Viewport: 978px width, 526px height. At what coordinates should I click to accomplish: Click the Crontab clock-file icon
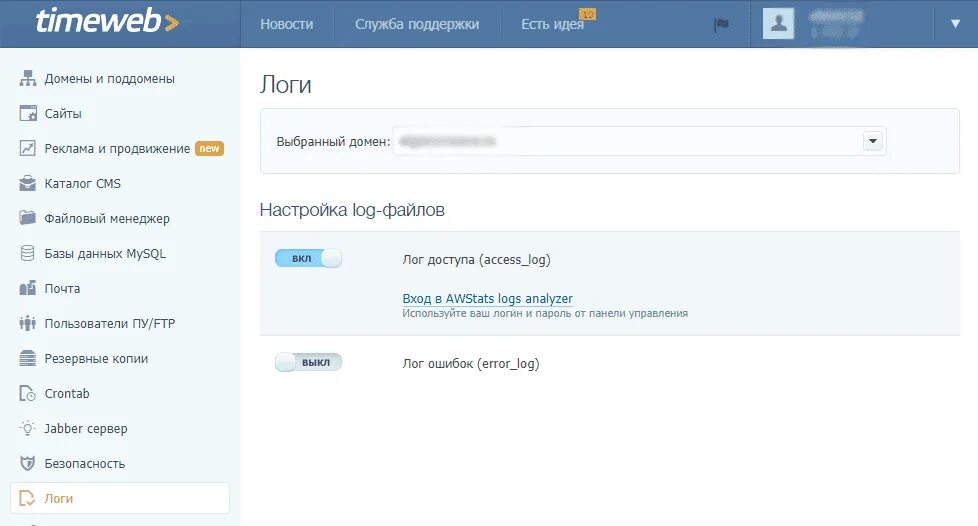pos(27,393)
